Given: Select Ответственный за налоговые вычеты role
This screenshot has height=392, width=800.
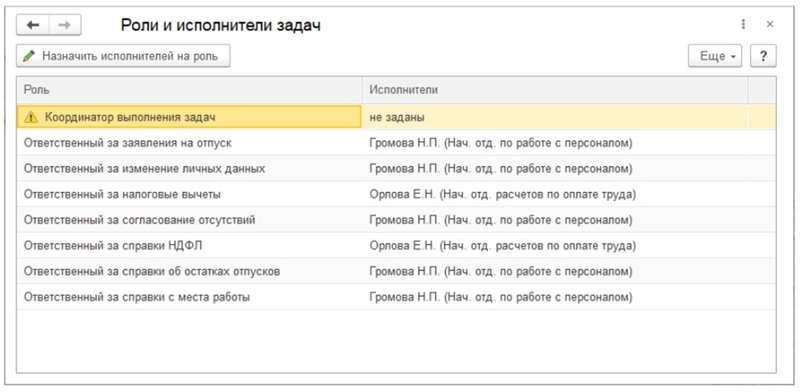Looking at the screenshot, I should pyautogui.click(x=396, y=194).
